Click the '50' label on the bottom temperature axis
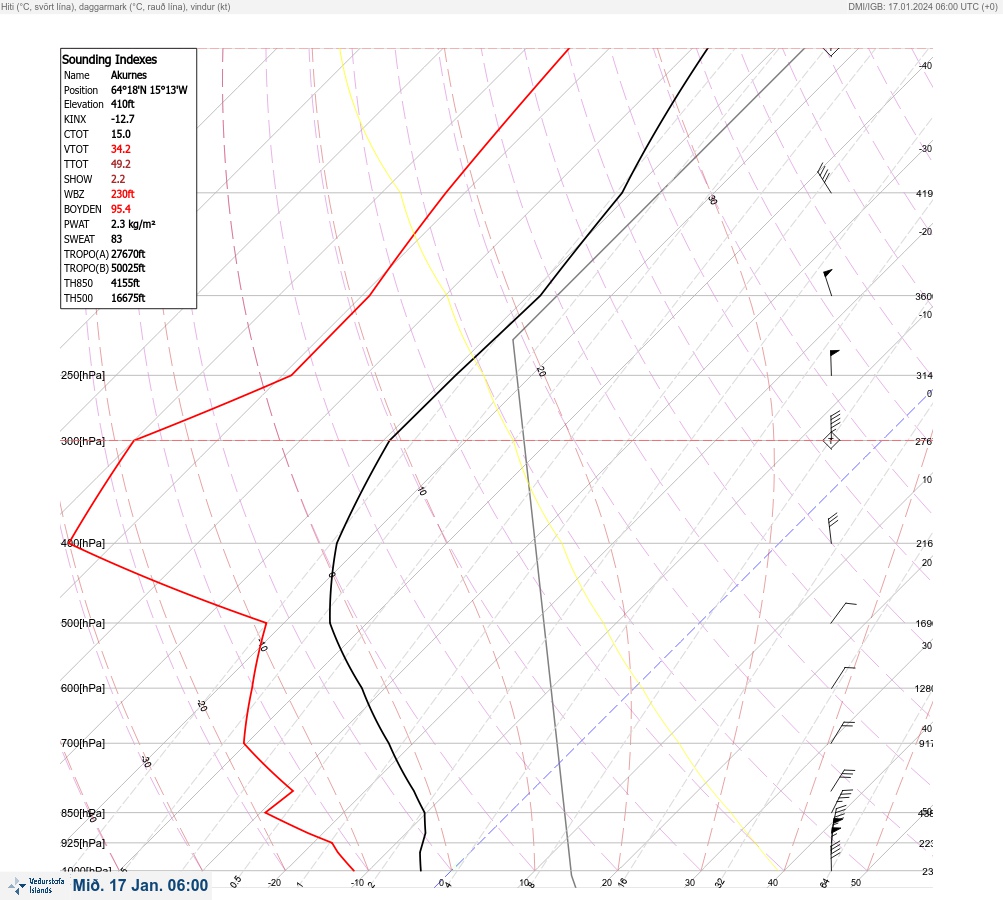The height and width of the screenshot is (900, 1003). [856, 883]
